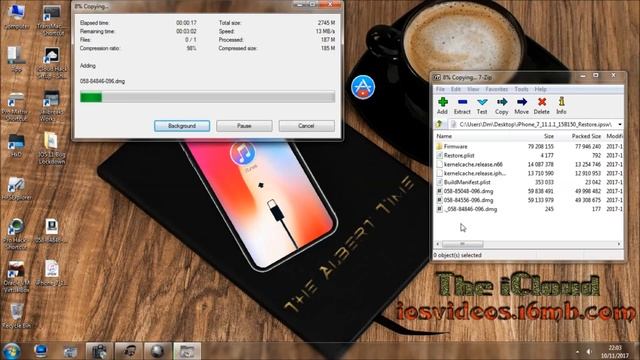Screen dimensions: 640x360
Task: Click the monitor icon in the taskbar
Action: pos(40,351)
